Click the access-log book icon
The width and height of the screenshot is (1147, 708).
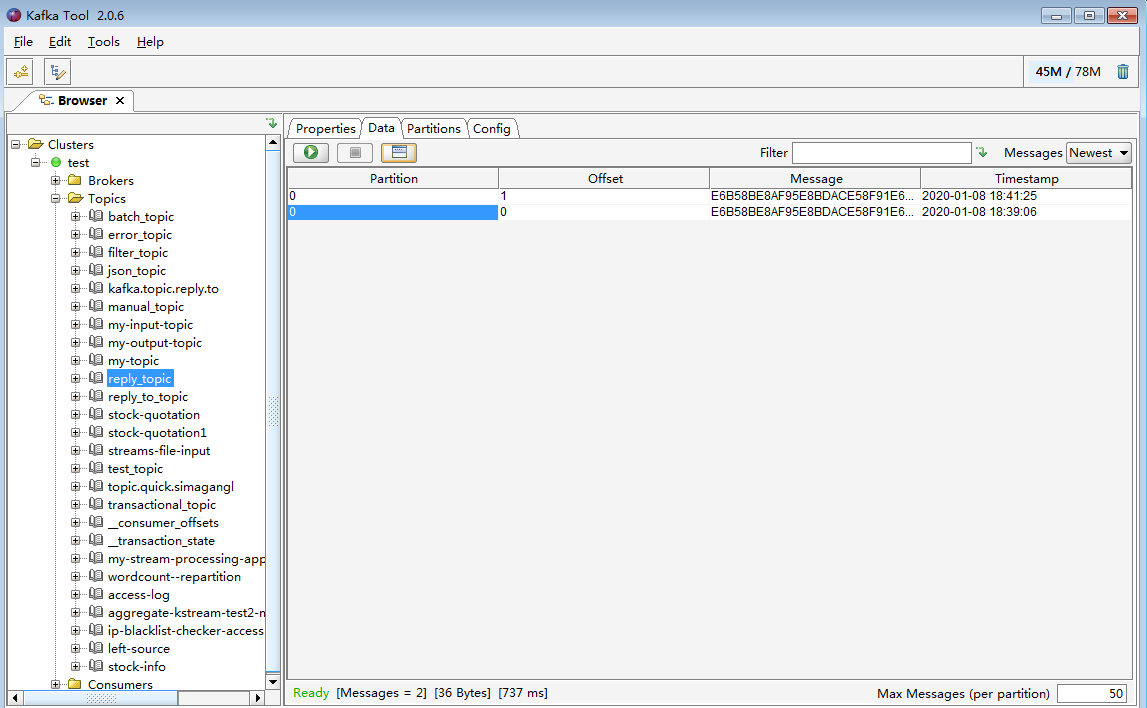[96, 594]
